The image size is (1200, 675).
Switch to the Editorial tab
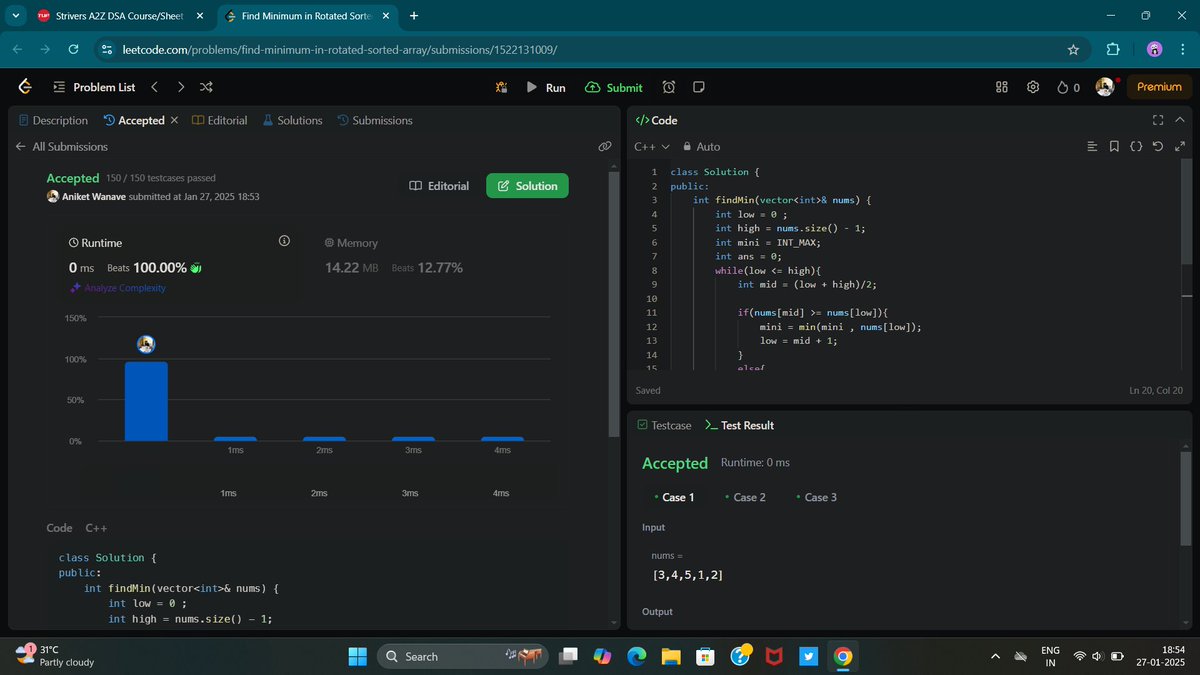coord(219,120)
